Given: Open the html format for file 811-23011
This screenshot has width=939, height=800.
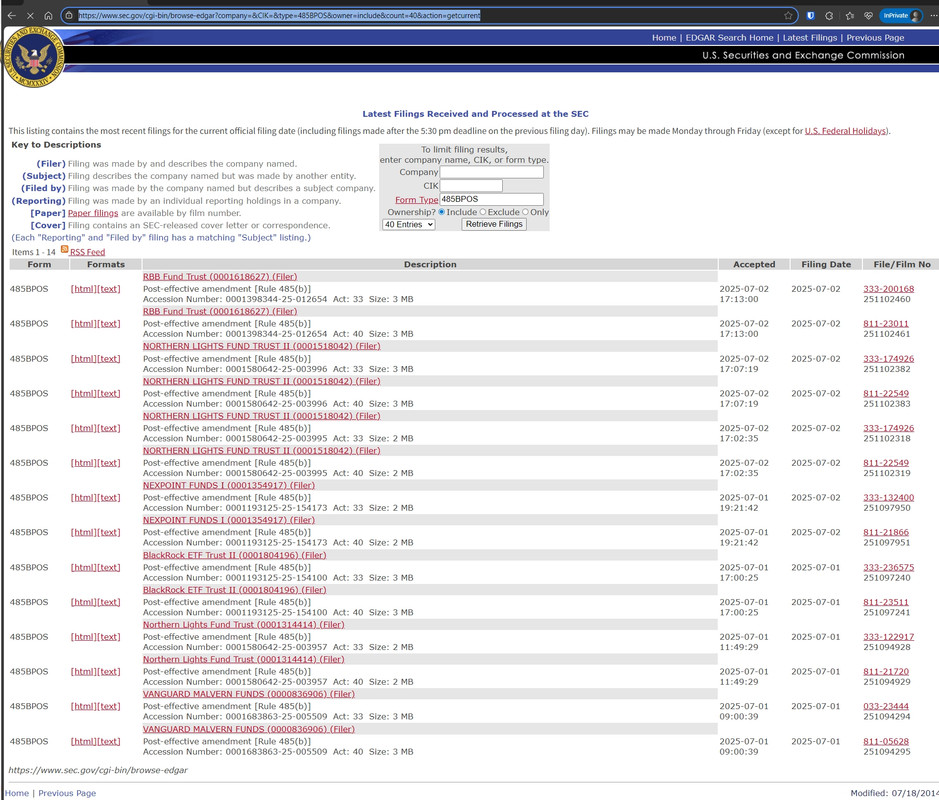Looking at the screenshot, I should tap(83, 323).
